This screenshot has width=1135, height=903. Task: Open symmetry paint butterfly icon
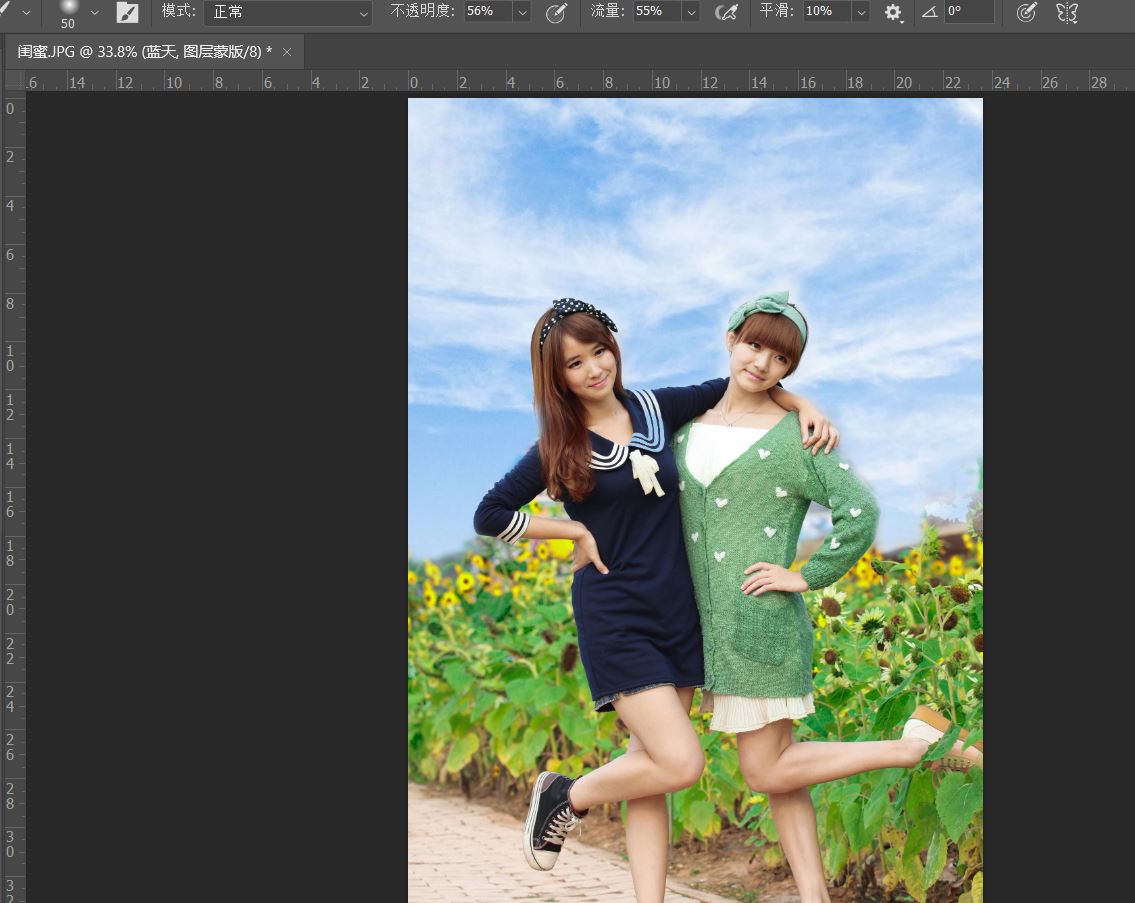coord(1067,12)
